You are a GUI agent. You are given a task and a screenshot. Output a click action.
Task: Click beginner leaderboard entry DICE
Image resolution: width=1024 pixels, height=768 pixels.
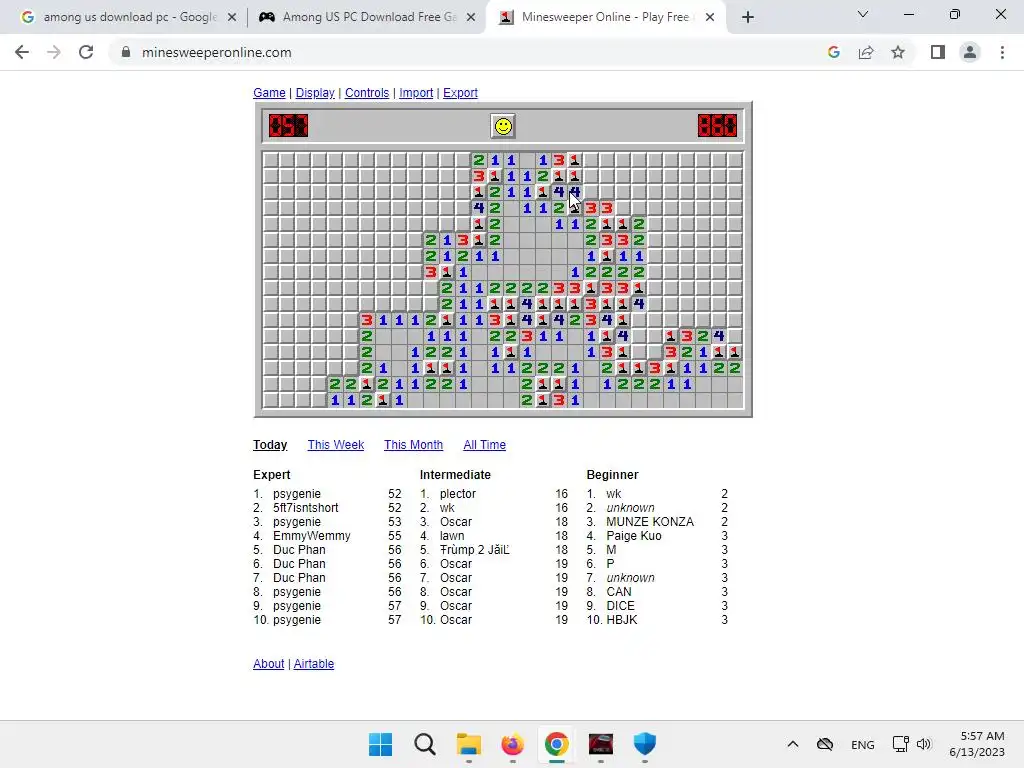pyautogui.click(x=620, y=605)
